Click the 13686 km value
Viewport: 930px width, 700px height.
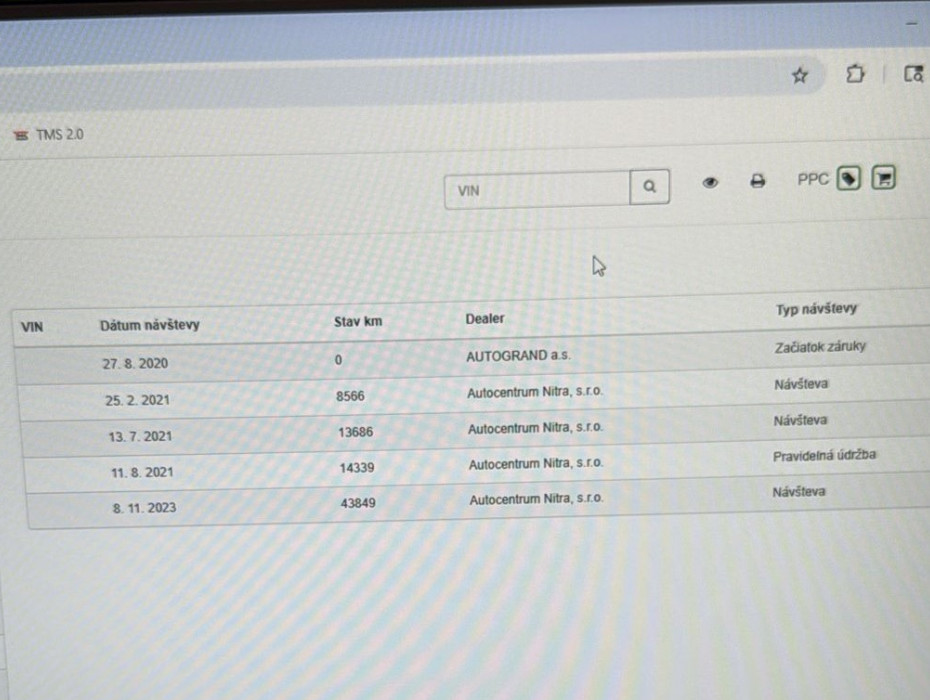pyautogui.click(x=355, y=432)
